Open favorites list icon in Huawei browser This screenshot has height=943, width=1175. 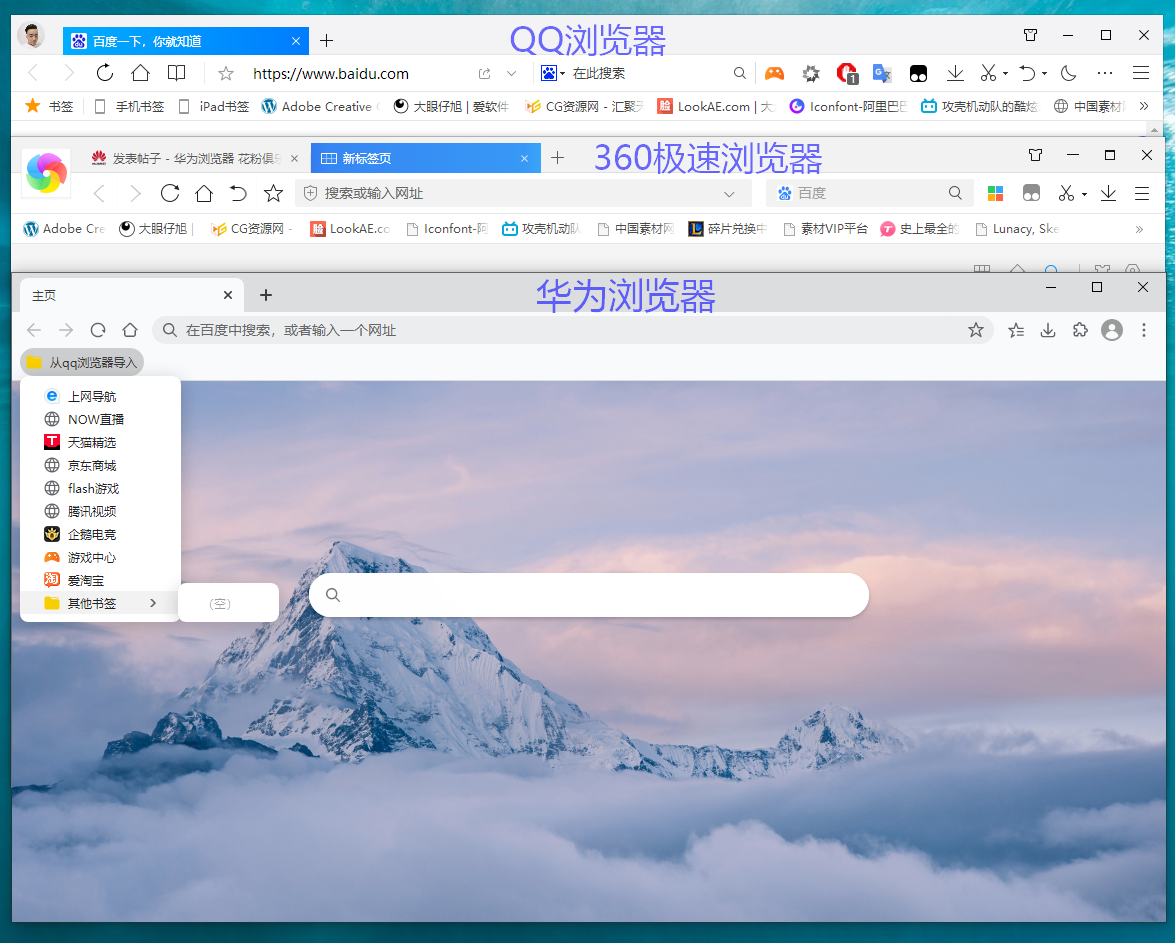[1016, 330]
